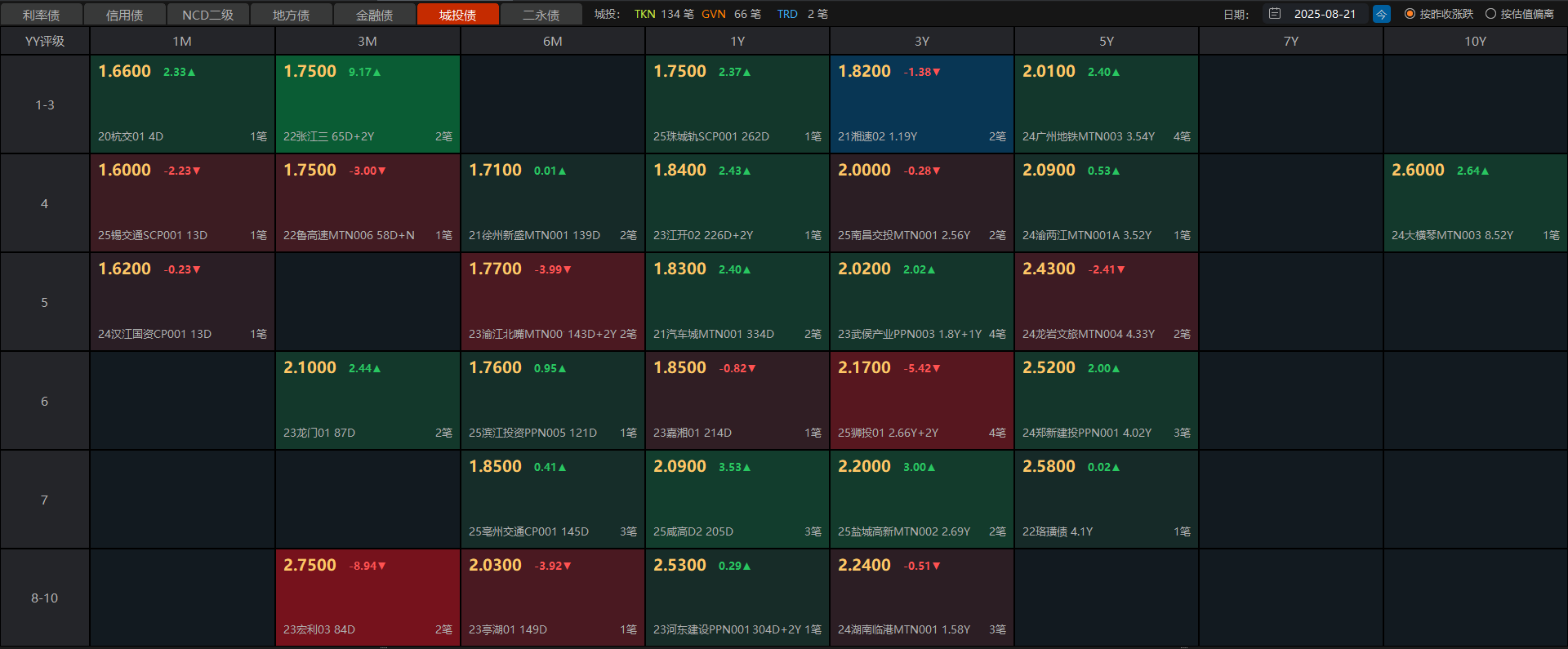
Task: Select the 按昨收涨跌 radio option
Action: click(1439, 14)
